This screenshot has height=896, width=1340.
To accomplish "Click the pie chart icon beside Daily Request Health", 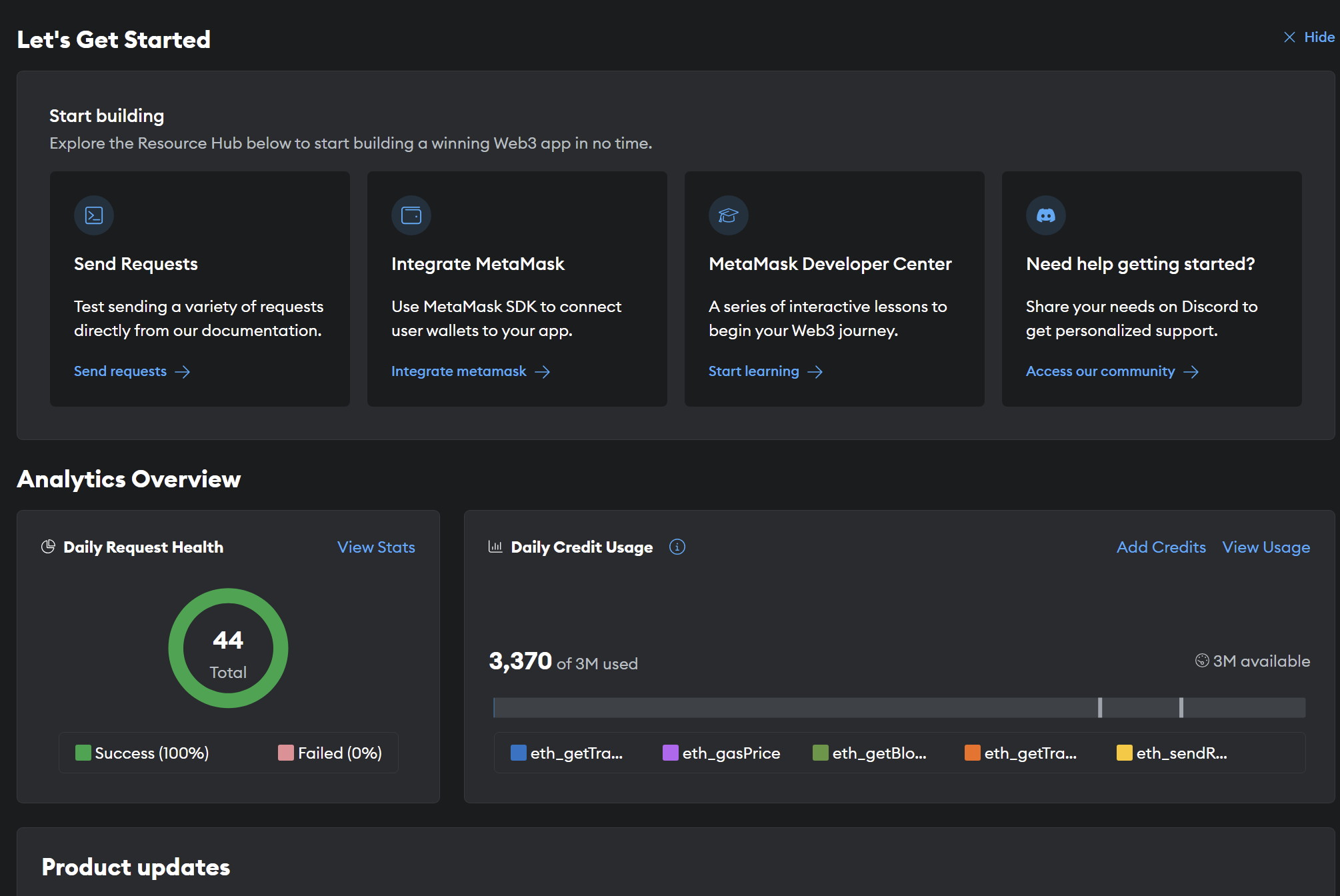I will (x=48, y=547).
